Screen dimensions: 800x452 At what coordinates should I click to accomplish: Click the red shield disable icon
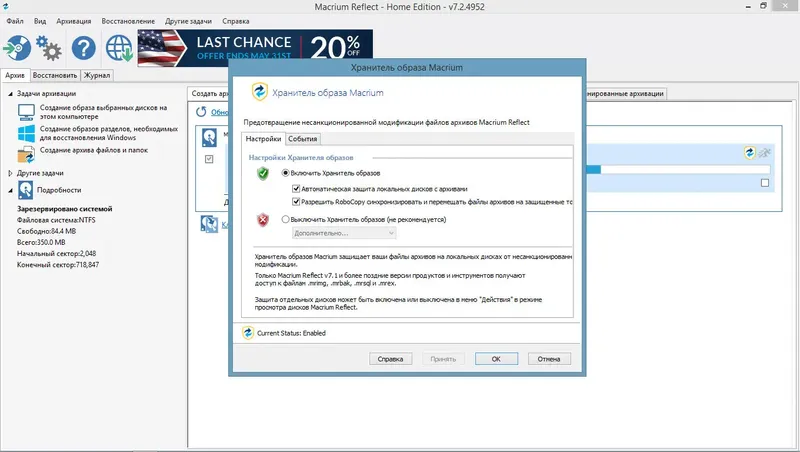[263, 220]
